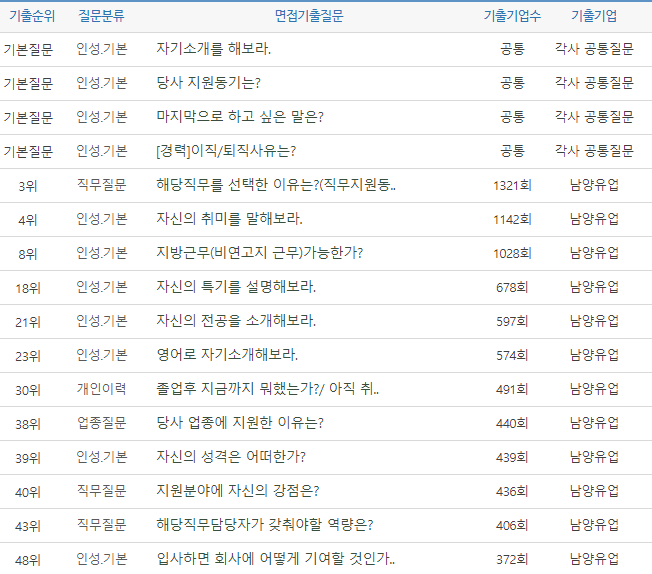Click the 면접기출질문 column header
Image resolution: width=652 pixels, height=574 pixels.
pos(309,16)
